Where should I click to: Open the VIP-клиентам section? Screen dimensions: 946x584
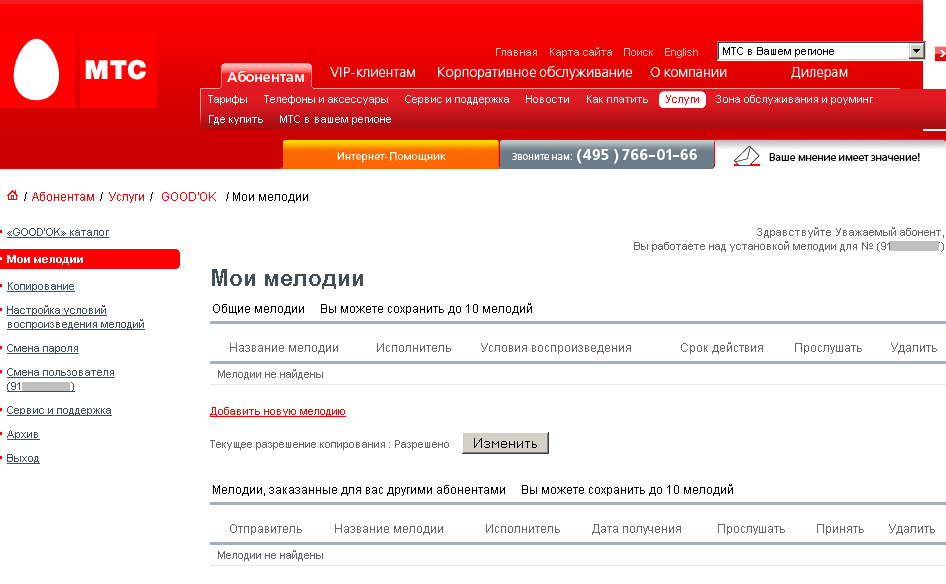(x=373, y=72)
